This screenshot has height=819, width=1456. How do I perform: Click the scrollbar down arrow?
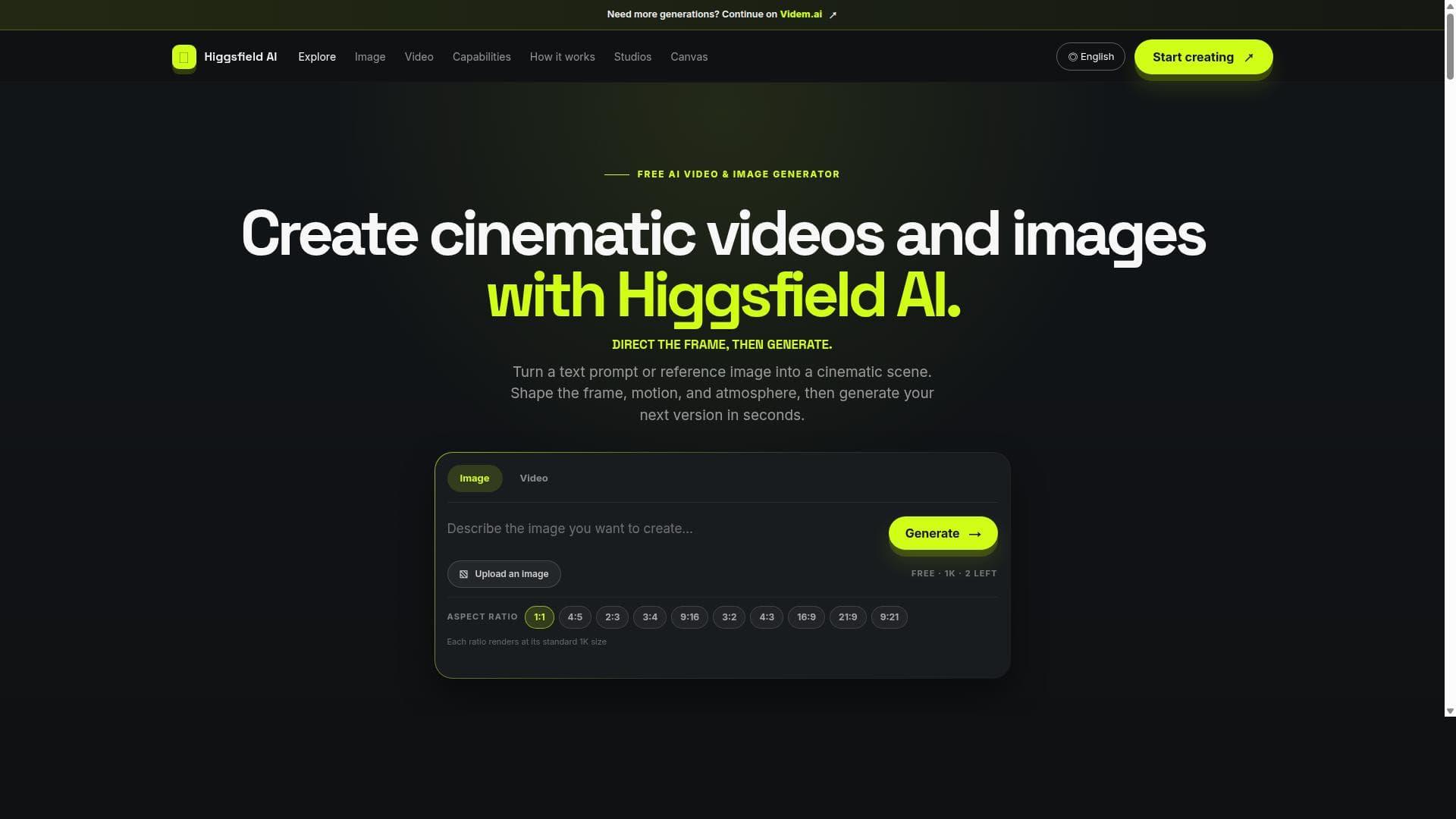[x=1450, y=711]
